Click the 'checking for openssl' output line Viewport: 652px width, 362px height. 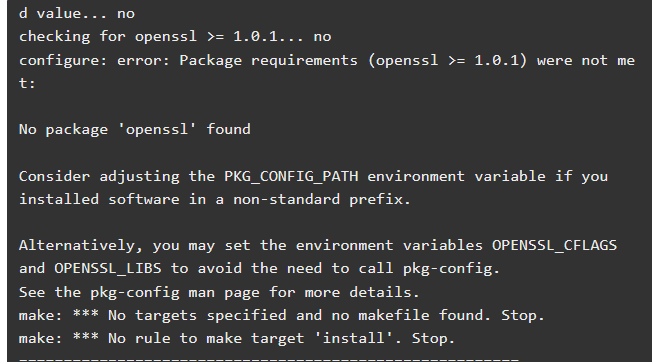pyautogui.click(x=175, y=37)
